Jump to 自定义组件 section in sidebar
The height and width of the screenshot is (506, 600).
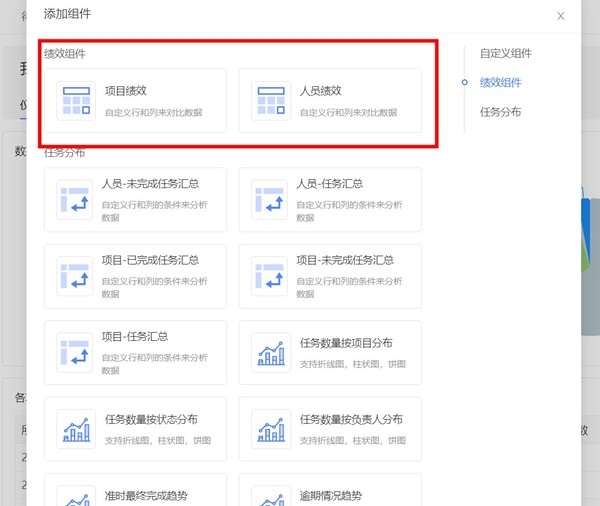coord(505,53)
